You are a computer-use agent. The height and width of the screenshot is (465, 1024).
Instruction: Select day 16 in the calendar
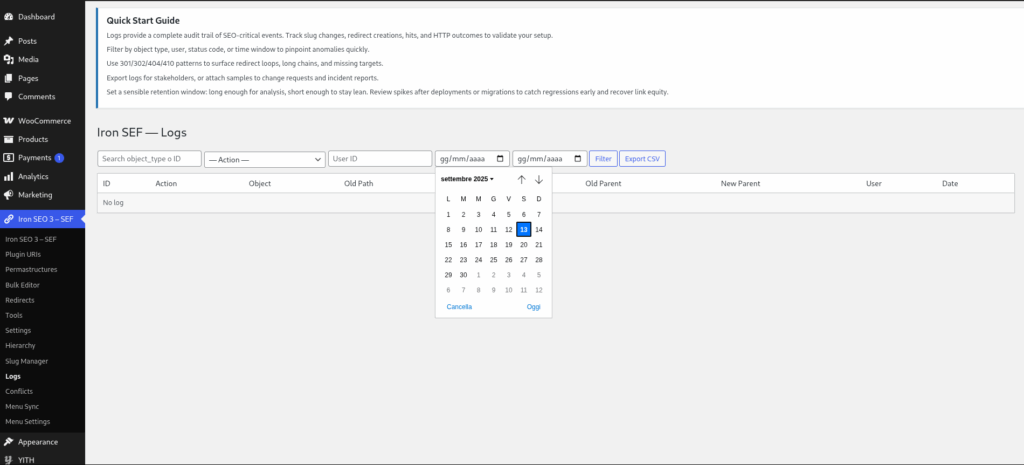click(463, 244)
